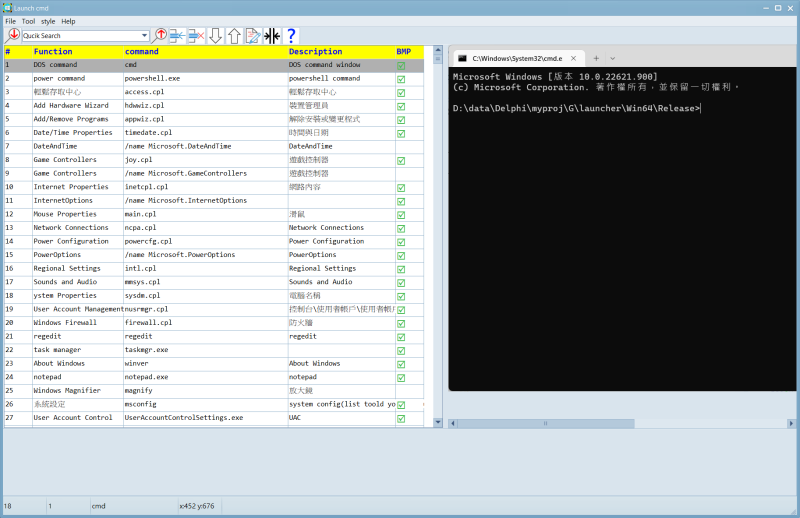Viewport: 800px width, 518px height.
Task: Click the search-down magnifier icon
Action: tap(12, 35)
